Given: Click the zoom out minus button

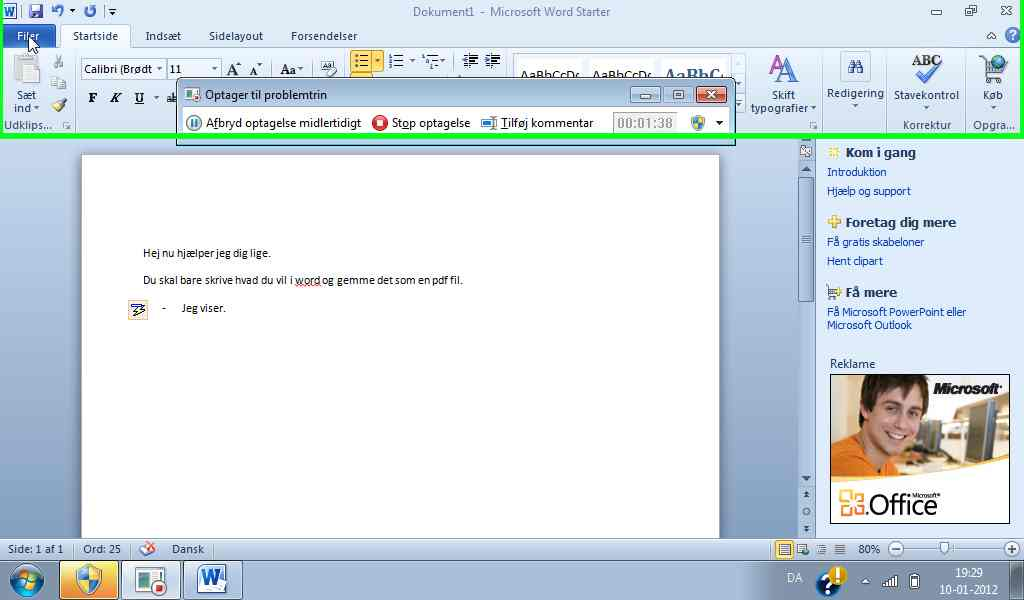Looking at the screenshot, I should click(x=897, y=550).
